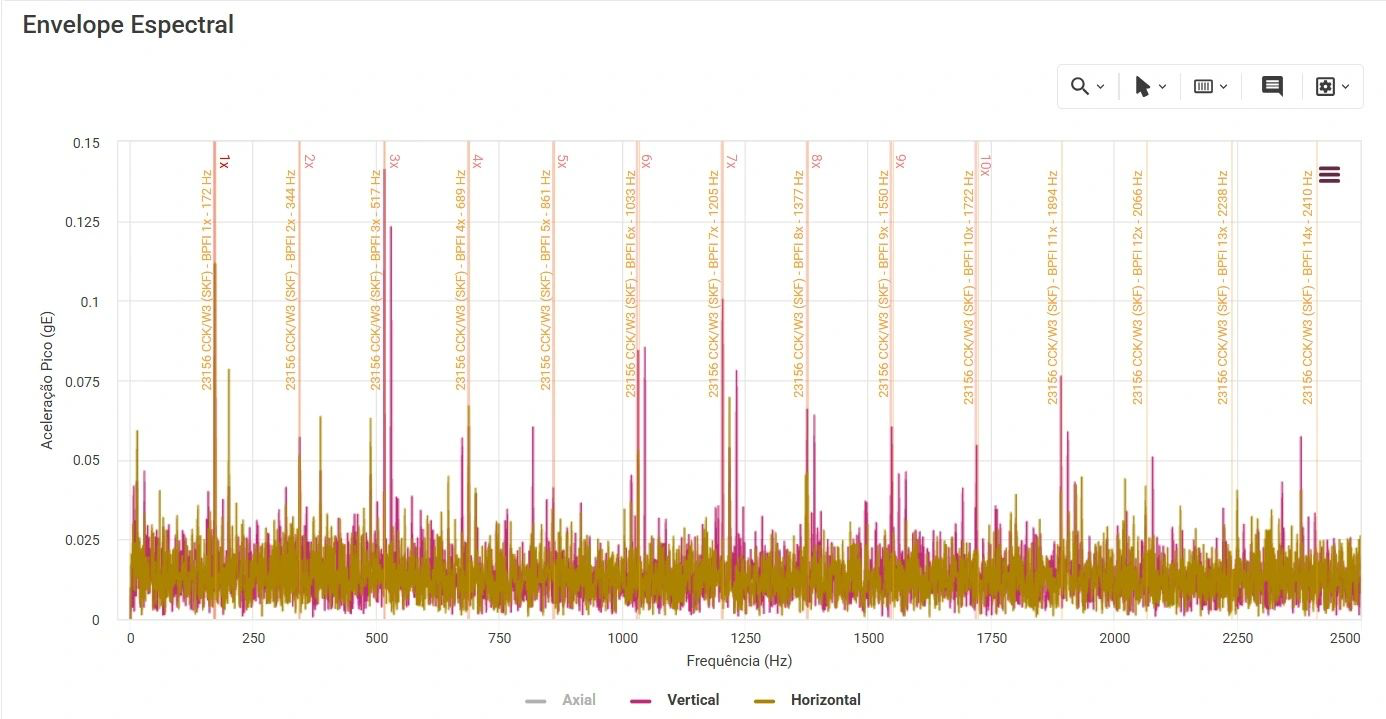Click the Frequência (Hz) axis title
This screenshot has width=1386, height=719.
point(739,661)
